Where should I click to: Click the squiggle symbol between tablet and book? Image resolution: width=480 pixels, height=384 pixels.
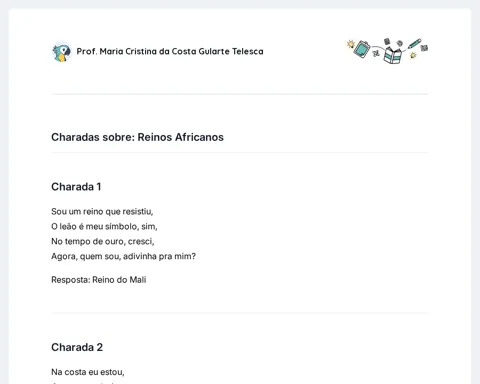coord(376,53)
